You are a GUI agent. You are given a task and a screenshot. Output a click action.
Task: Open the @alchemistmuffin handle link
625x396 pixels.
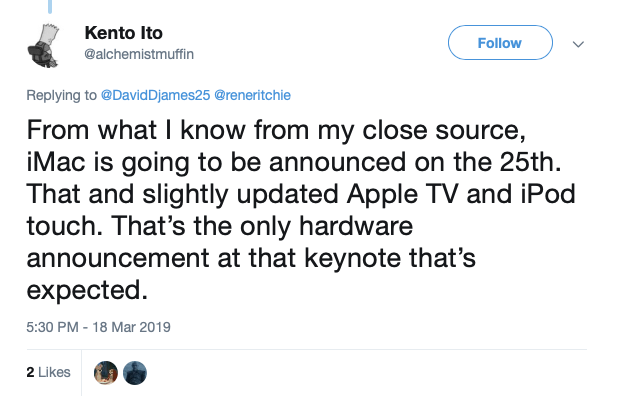click(x=139, y=54)
